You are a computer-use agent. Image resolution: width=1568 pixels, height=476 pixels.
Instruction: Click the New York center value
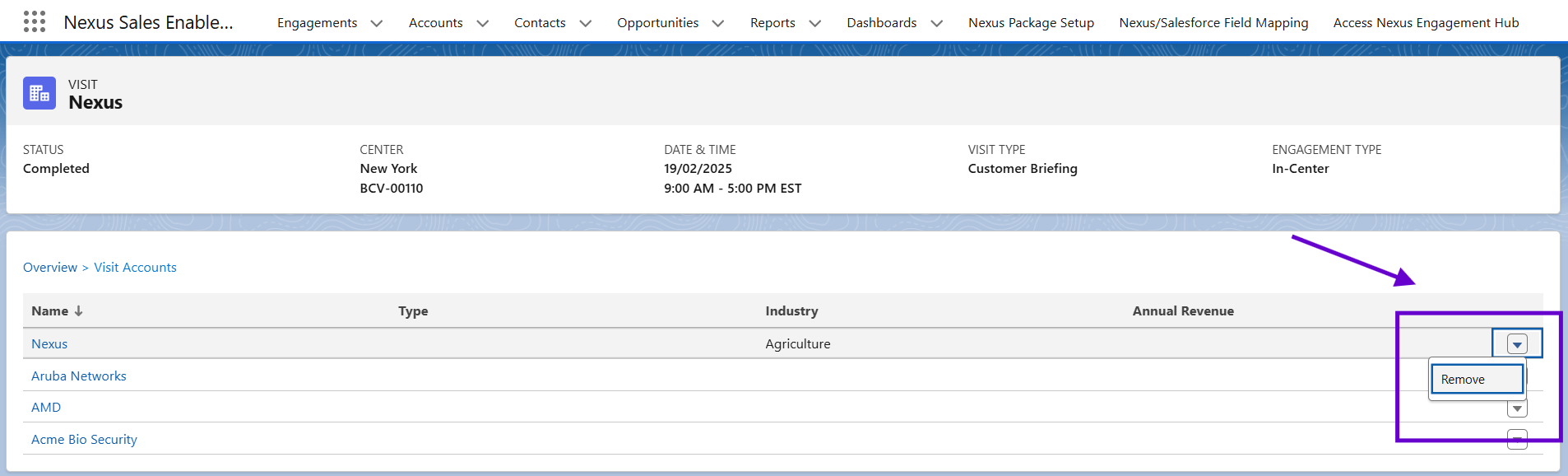point(388,169)
